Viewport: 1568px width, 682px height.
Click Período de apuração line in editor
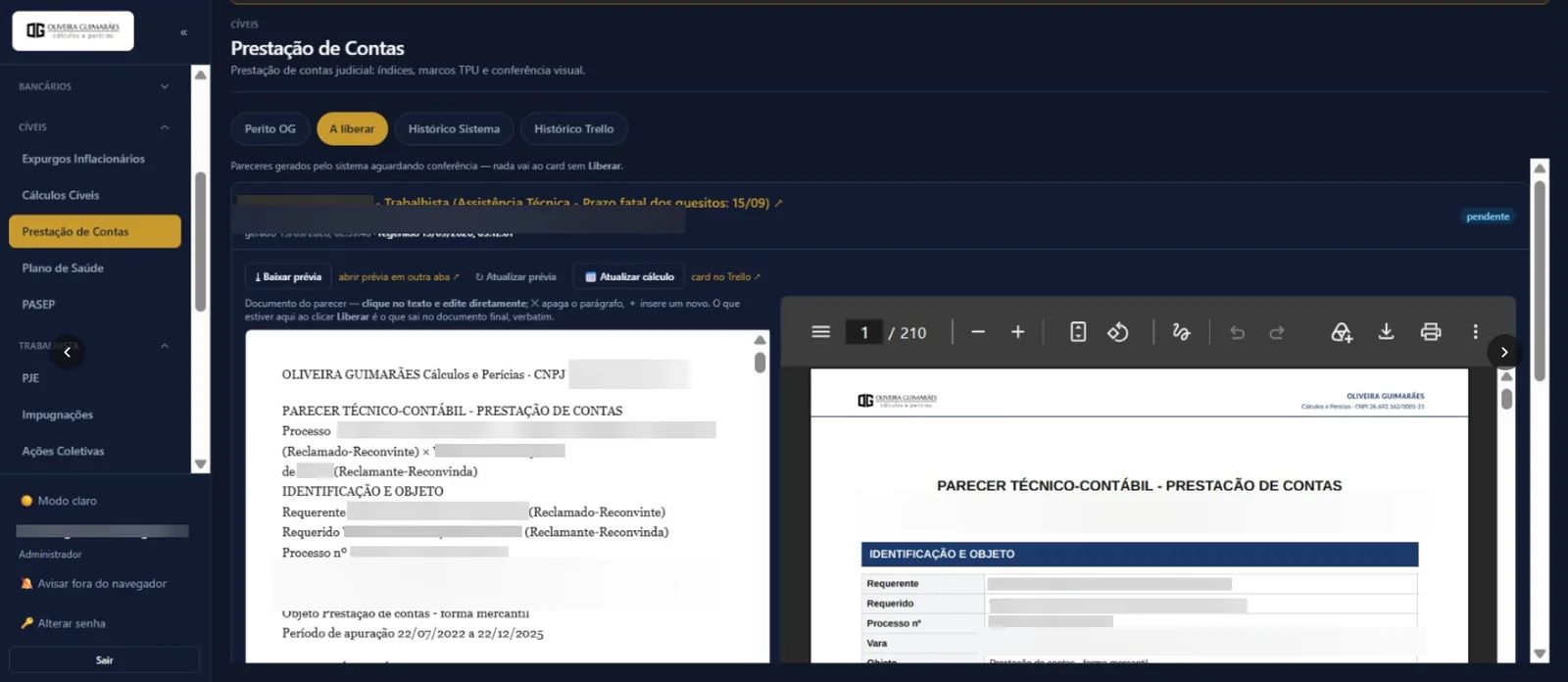click(413, 634)
